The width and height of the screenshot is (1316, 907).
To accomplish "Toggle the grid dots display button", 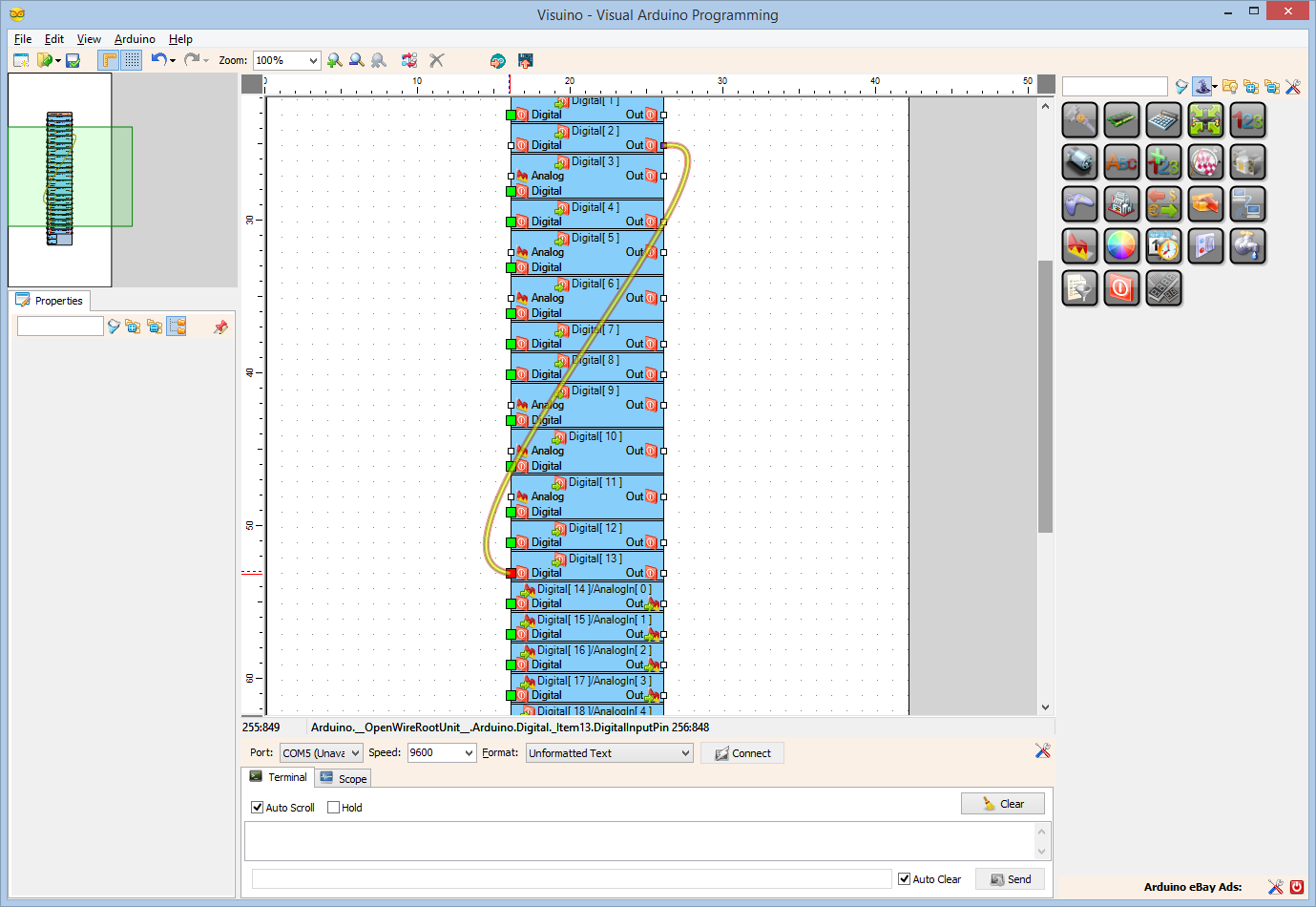I will point(132,60).
